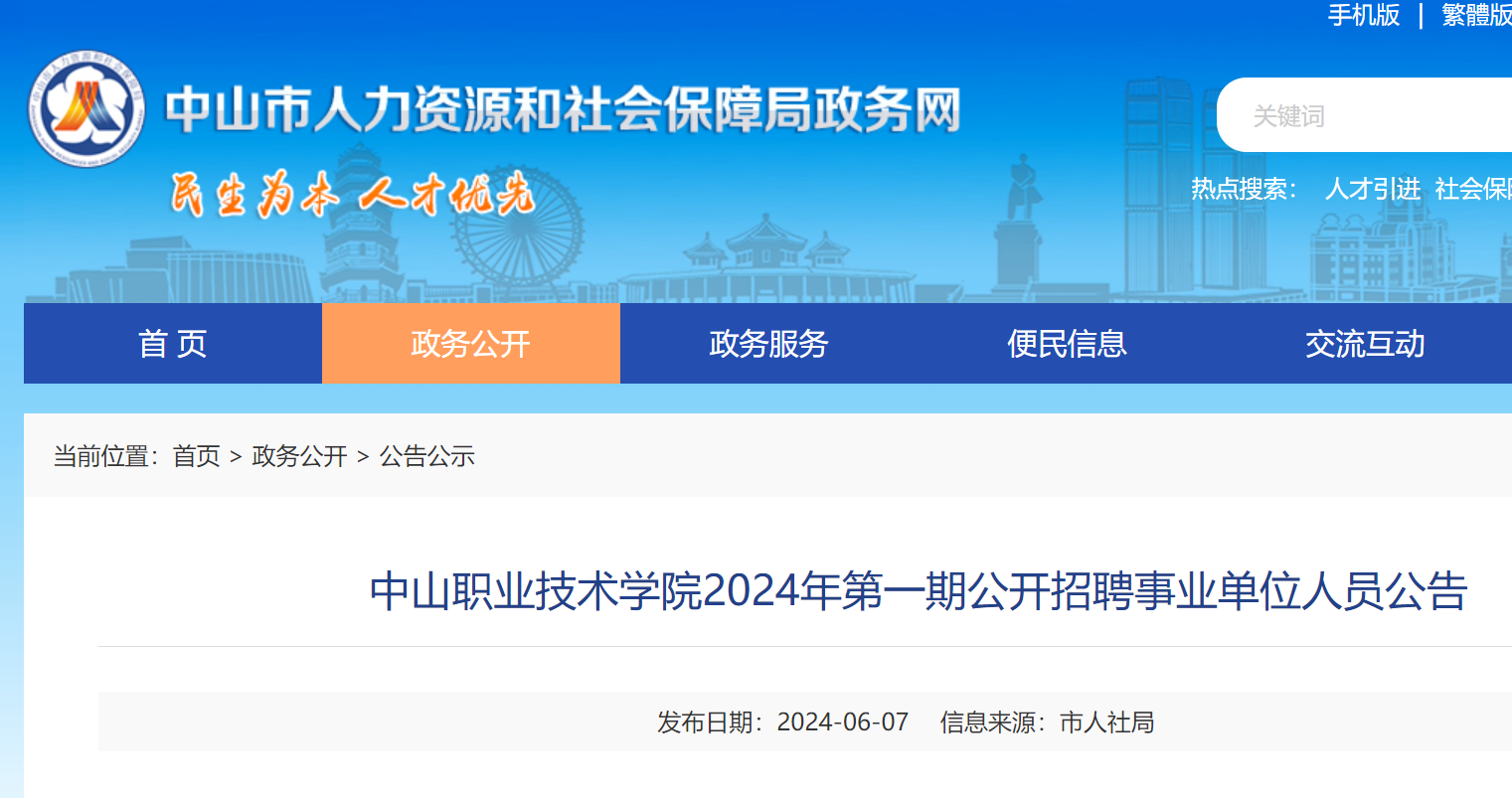The image size is (1512, 798).
Task: Select the 社会保 hot search keyword
Action: [x=1472, y=189]
